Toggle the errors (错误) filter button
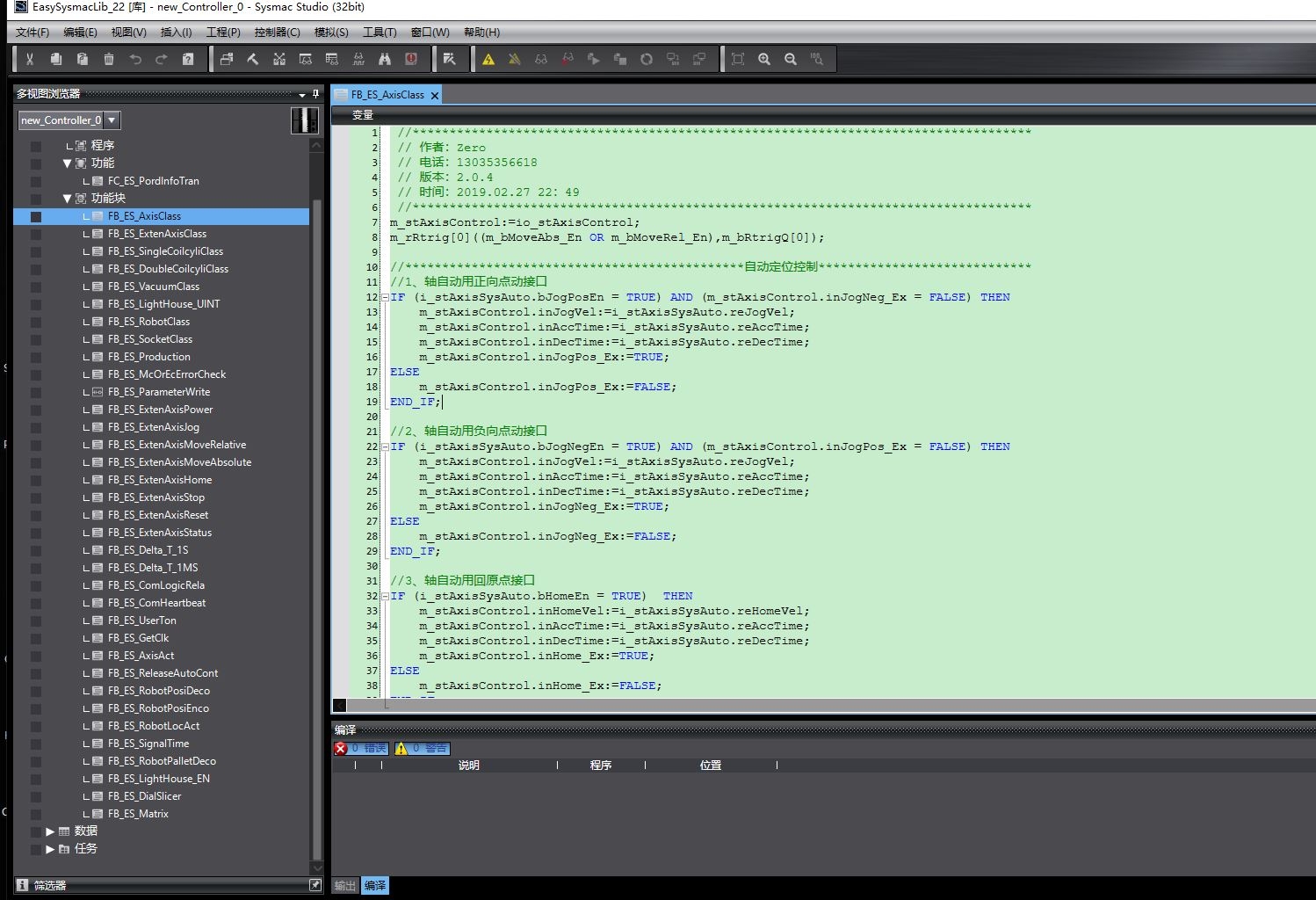 pos(362,748)
